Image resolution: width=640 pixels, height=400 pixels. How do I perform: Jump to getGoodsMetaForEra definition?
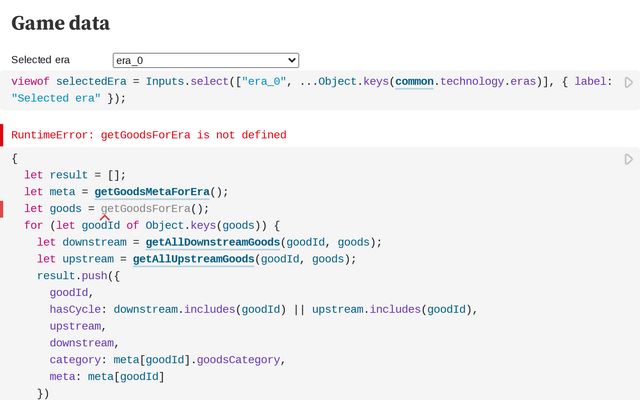click(161, 192)
